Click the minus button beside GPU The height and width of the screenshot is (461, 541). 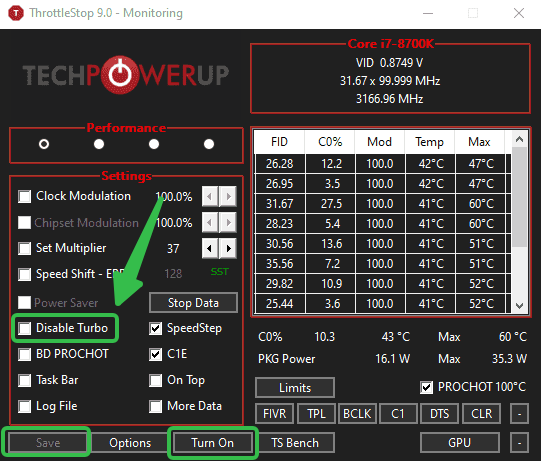(519, 442)
